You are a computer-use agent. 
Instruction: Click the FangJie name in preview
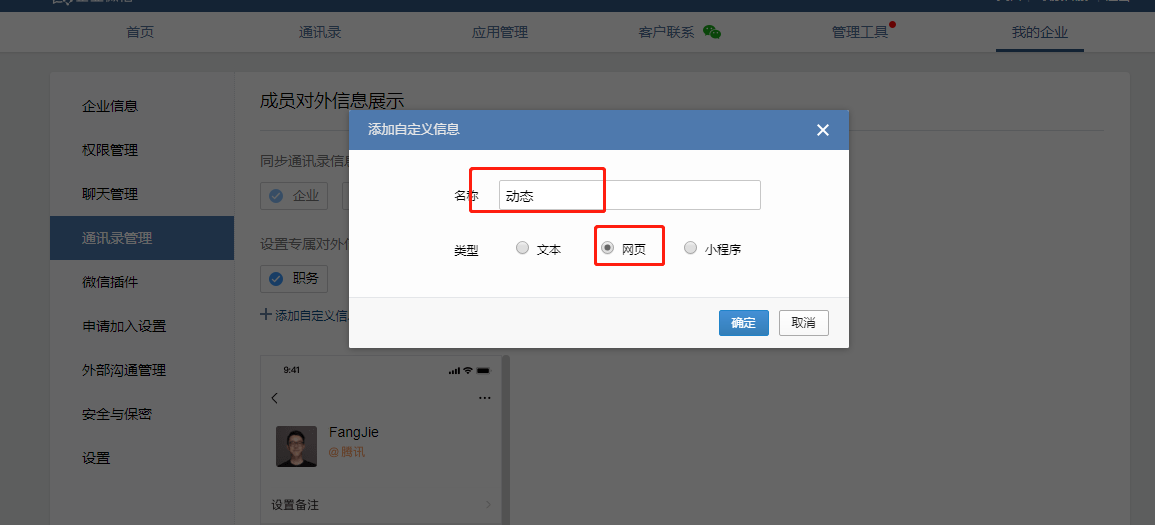click(354, 432)
